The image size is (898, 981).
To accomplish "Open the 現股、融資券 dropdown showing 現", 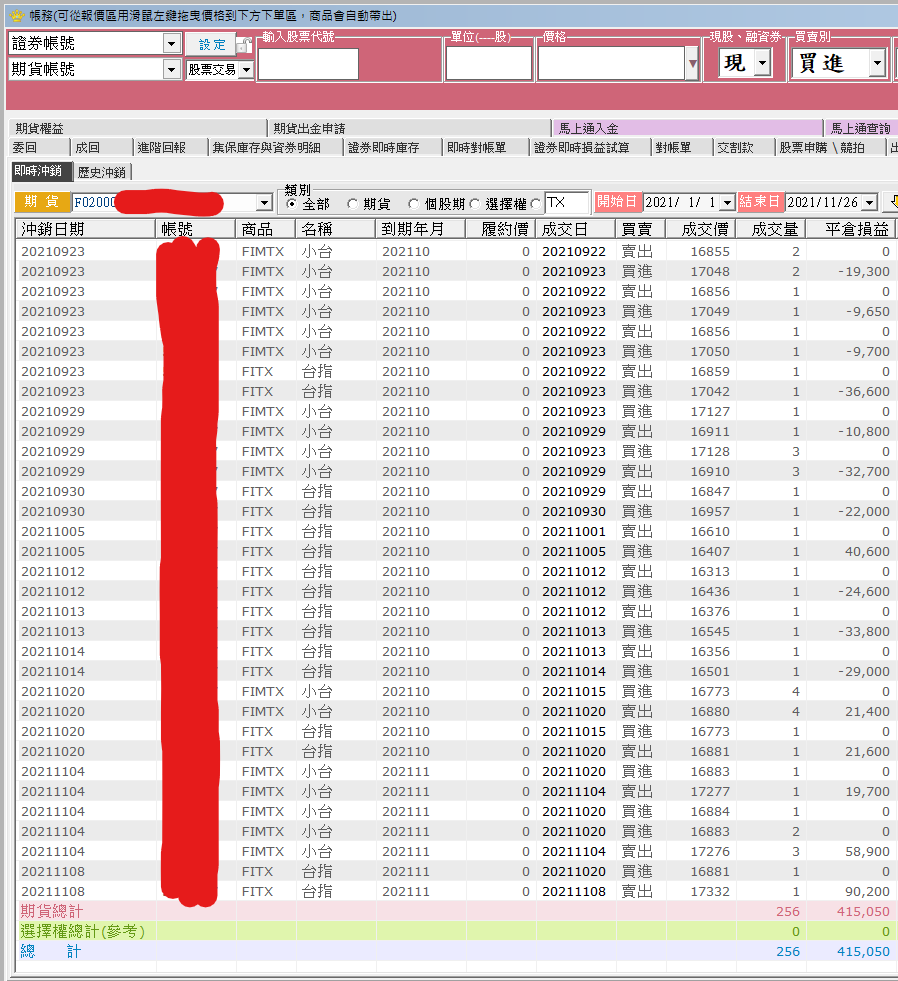I will click(x=762, y=63).
